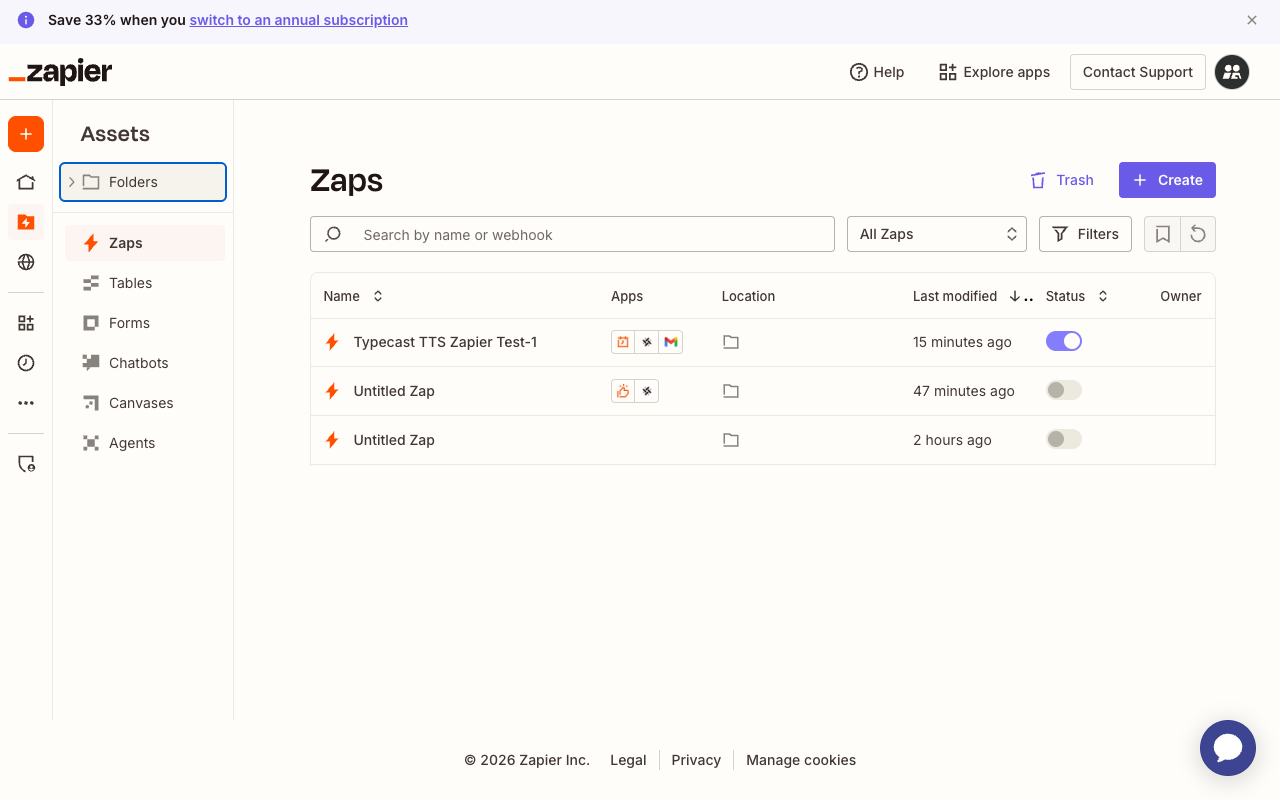The width and height of the screenshot is (1280, 800).
Task: Click the orange plus create button in sidebar
Action: click(x=26, y=134)
